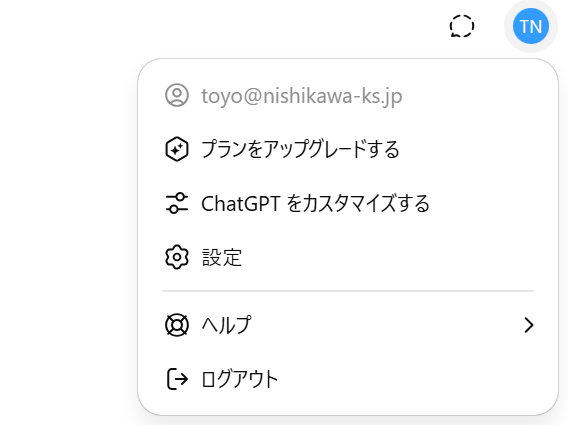This screenshot has height=425, width=568.
Task: Click the sliders icon for customizing ChatGPT
Action: click(177, 203)
